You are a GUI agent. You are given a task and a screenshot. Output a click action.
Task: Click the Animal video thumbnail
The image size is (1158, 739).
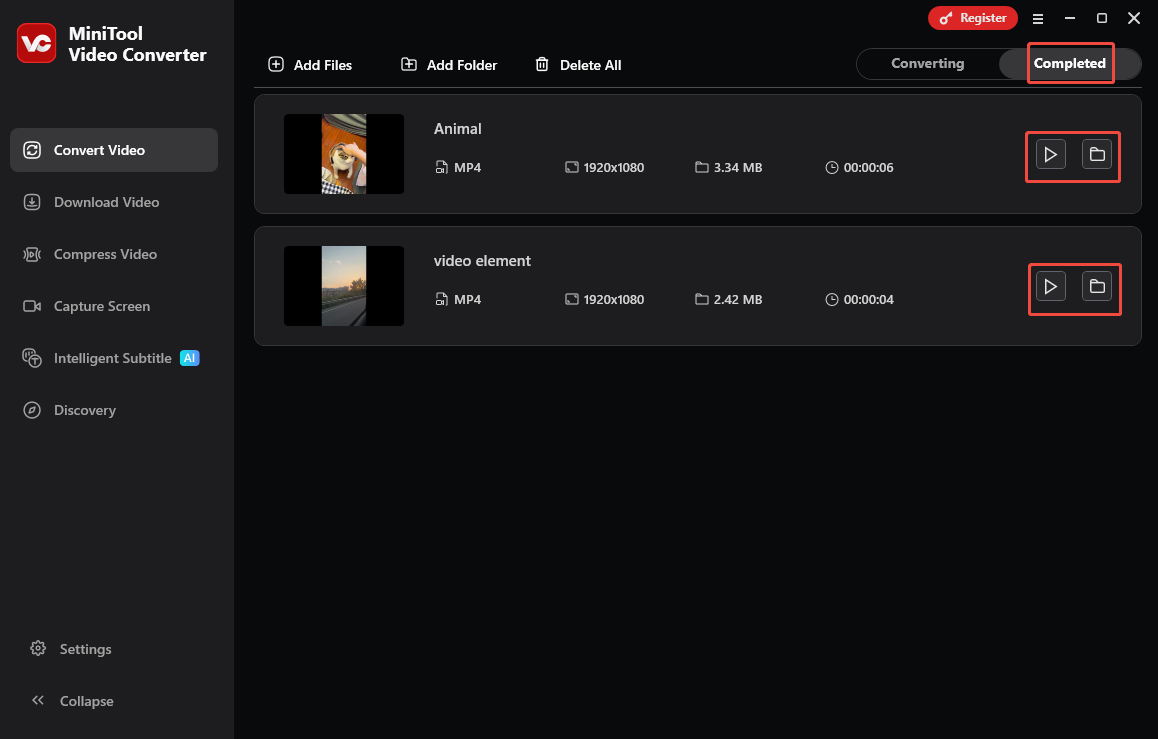343,154
